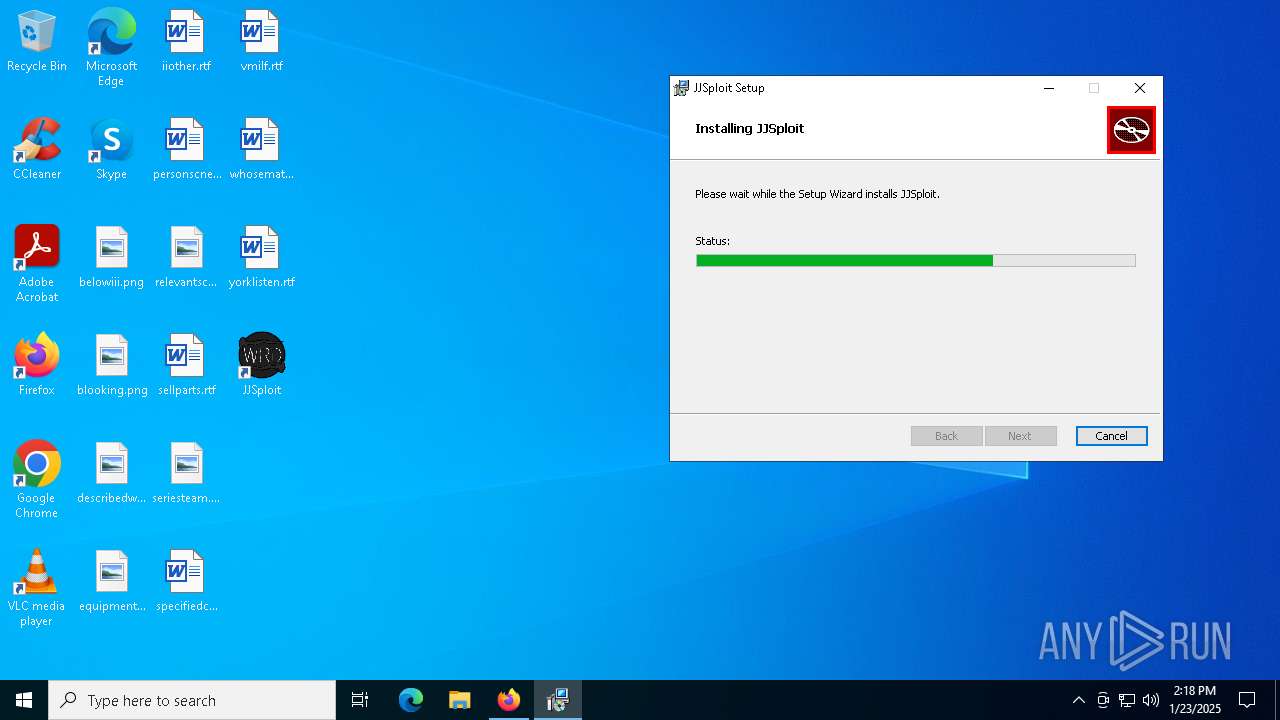Viewport: 1280px width, 720px height.
Task: Select the seriesteam... image file
Action: point(186,474)
